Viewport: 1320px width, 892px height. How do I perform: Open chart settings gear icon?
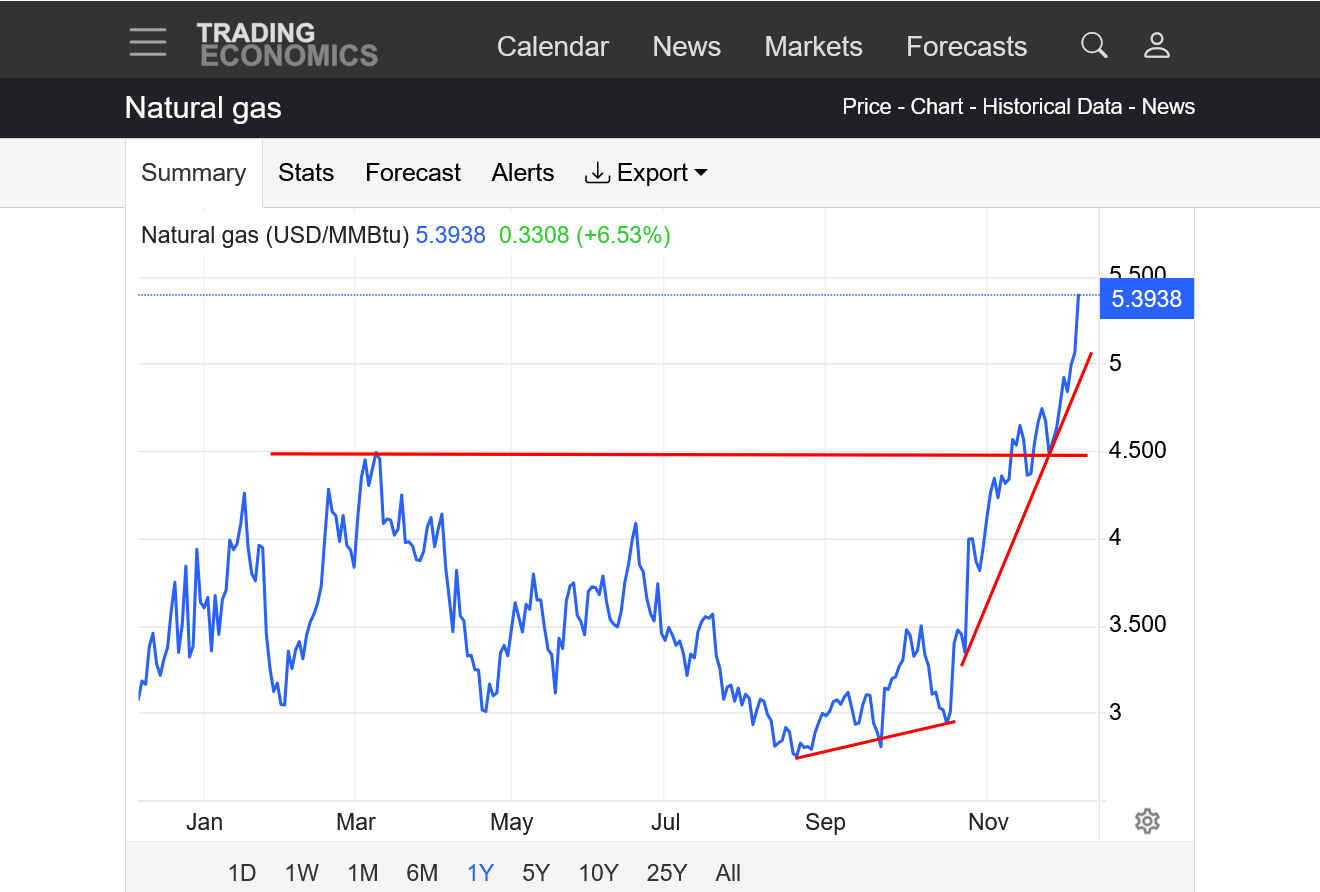1147,822
